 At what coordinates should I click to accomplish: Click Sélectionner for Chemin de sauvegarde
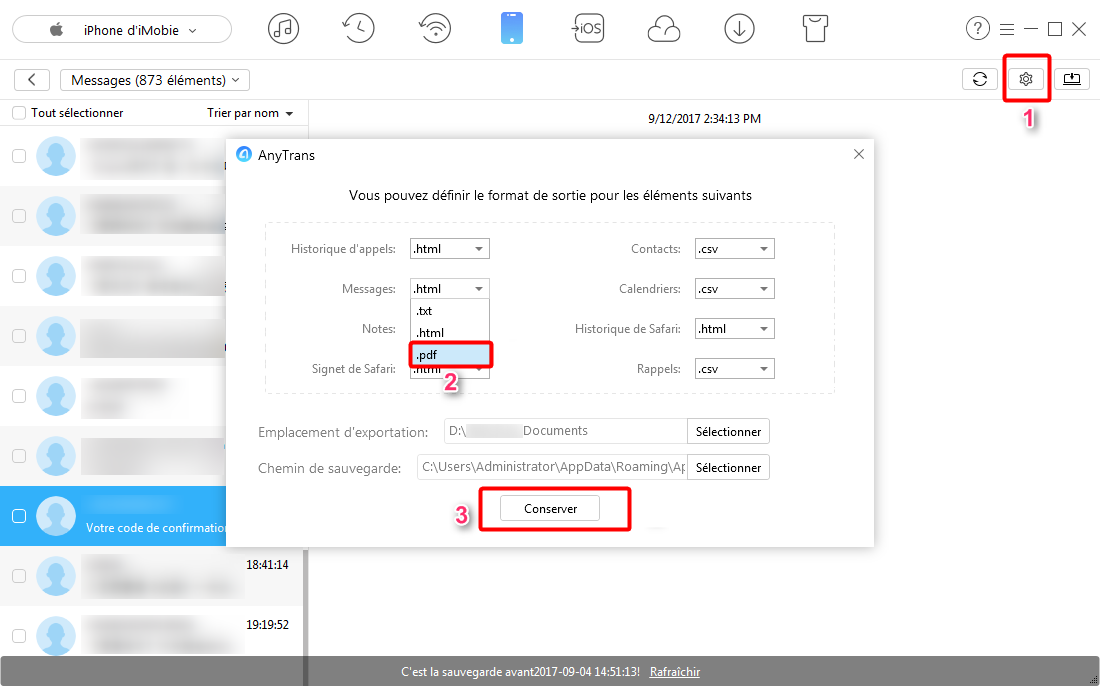click(x=728, y=467)
